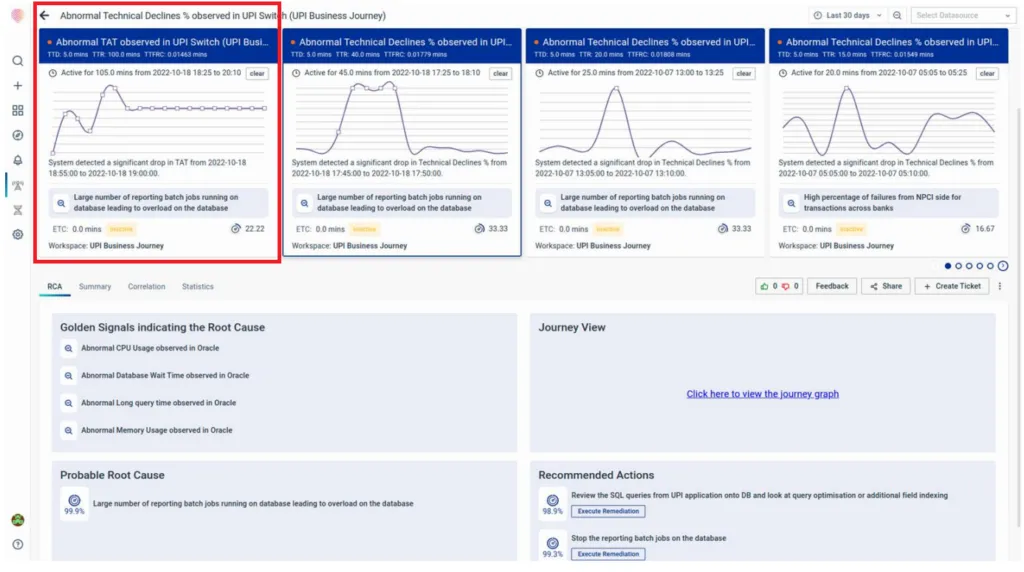1024x572 pixels.
Task: Open the Last 30 days time range dropdown
Action: (x=847, y=15)
